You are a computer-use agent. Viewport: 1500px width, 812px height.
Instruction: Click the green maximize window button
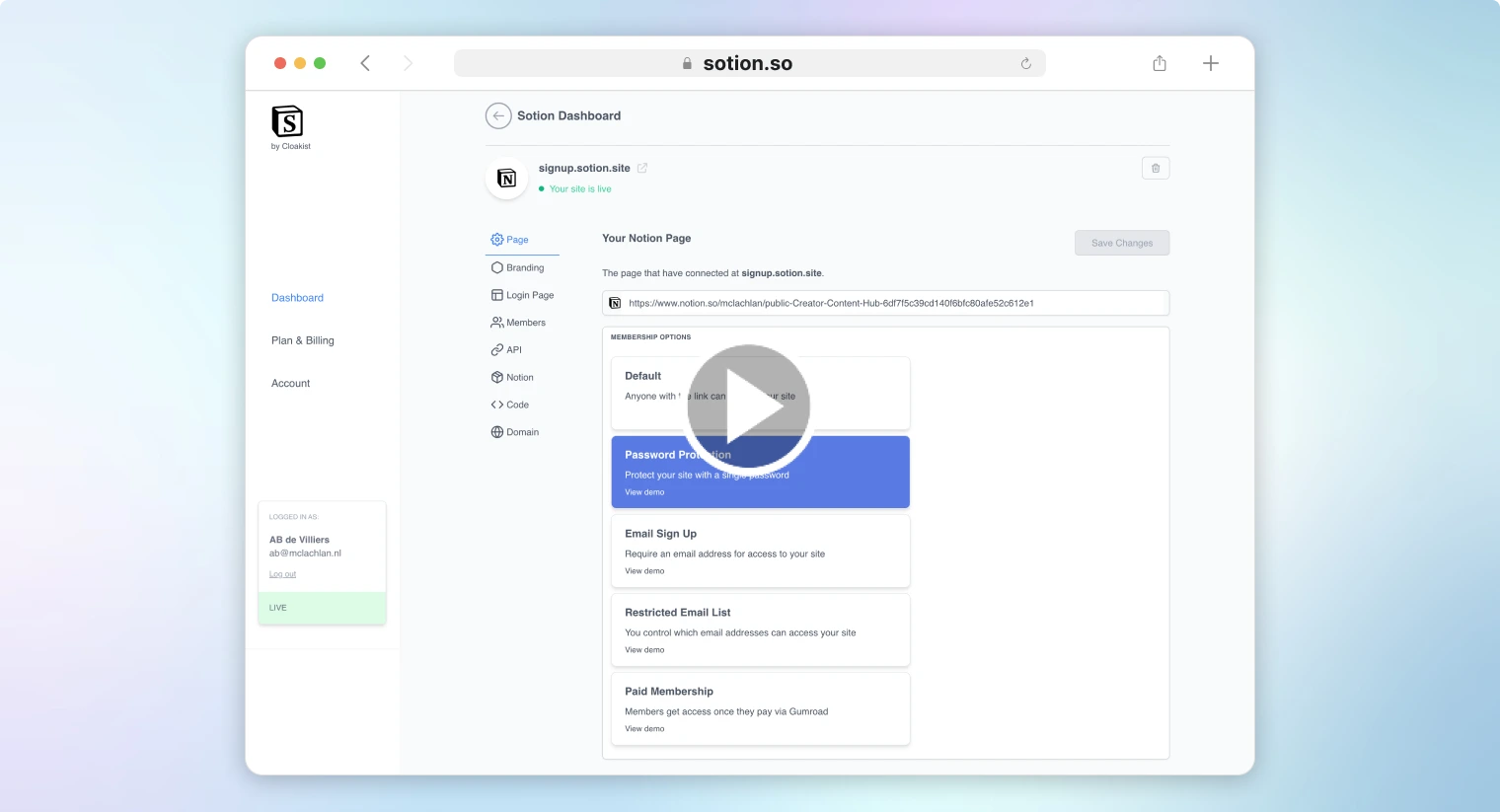[x=320, y=63]
